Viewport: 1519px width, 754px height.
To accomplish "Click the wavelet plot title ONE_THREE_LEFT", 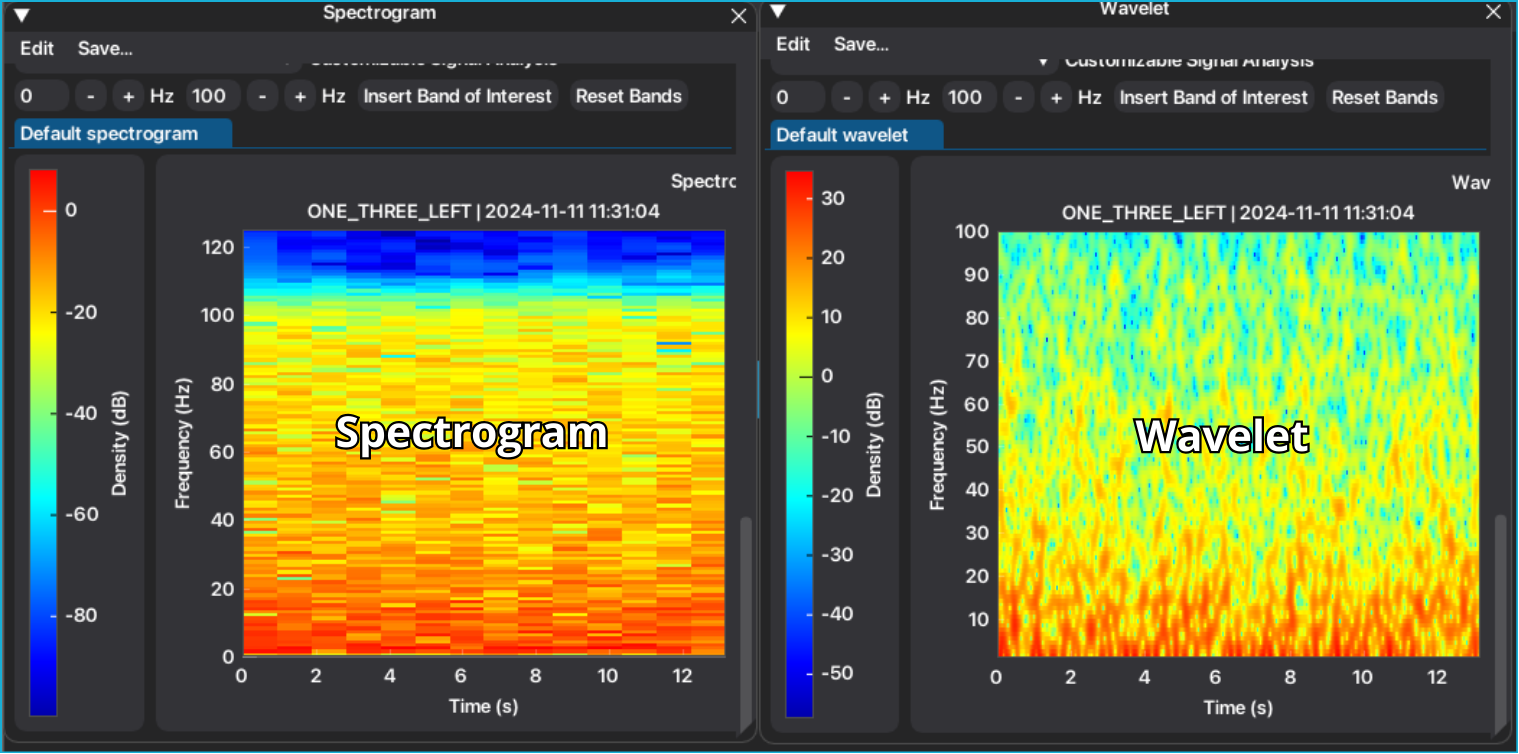I will [x=1238, y=213].
